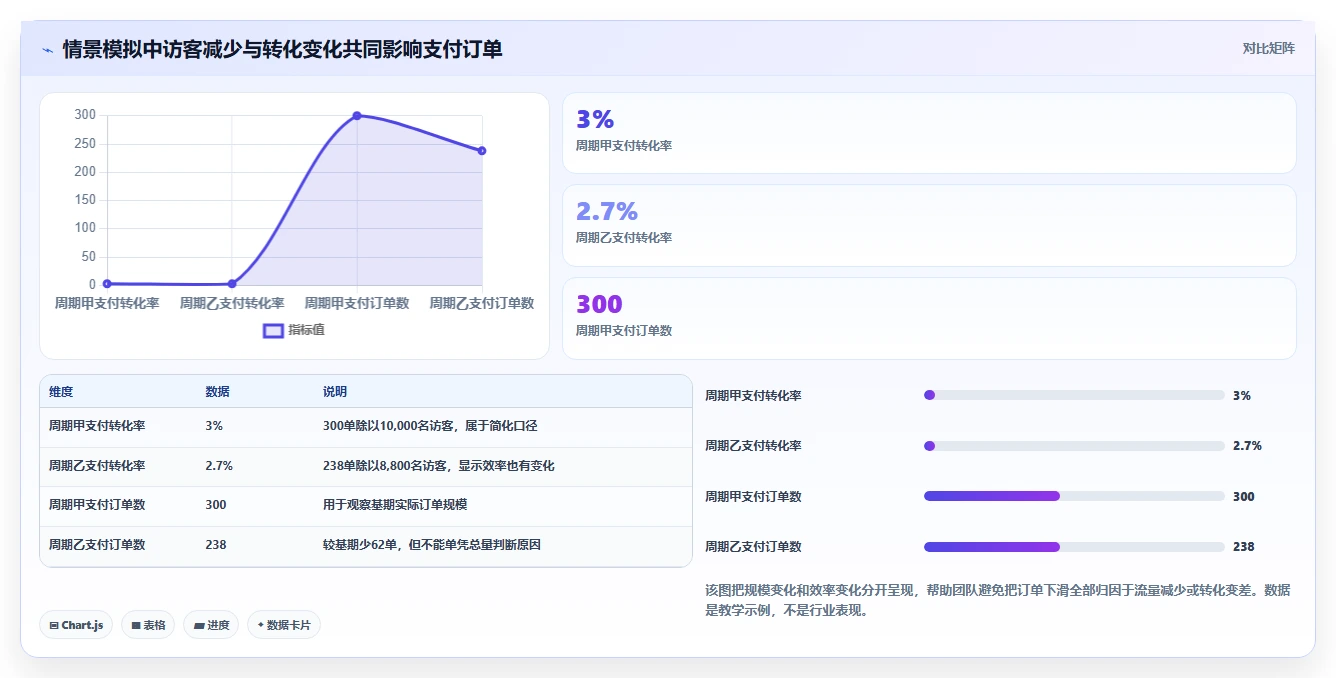Click the Chart.js tag
Screen dimensions: 1336x678
point(77,625)
